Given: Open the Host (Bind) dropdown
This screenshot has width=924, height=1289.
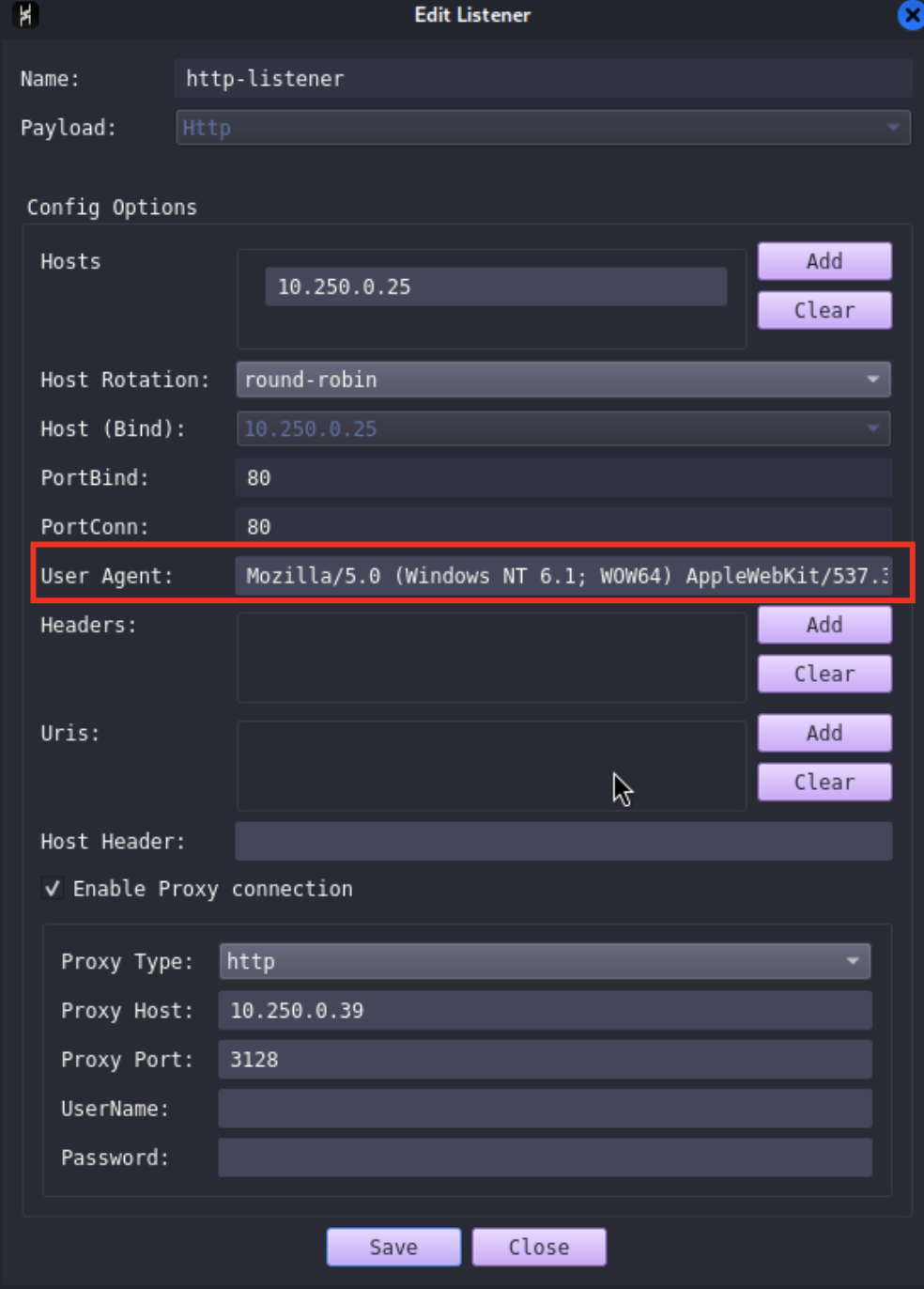Looking at the screenshot, I should tap(562, 428).
